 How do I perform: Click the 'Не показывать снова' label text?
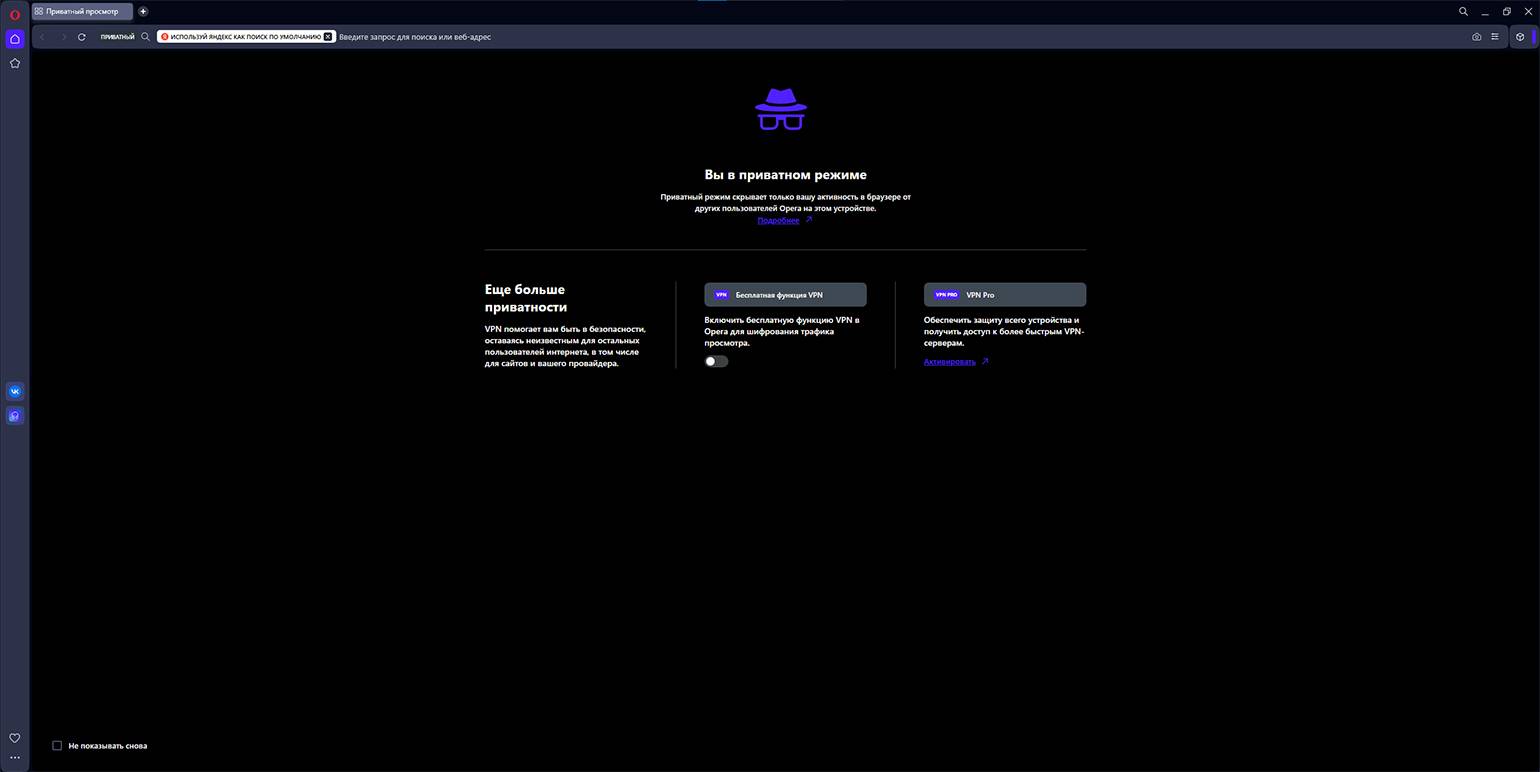(108, 746)
